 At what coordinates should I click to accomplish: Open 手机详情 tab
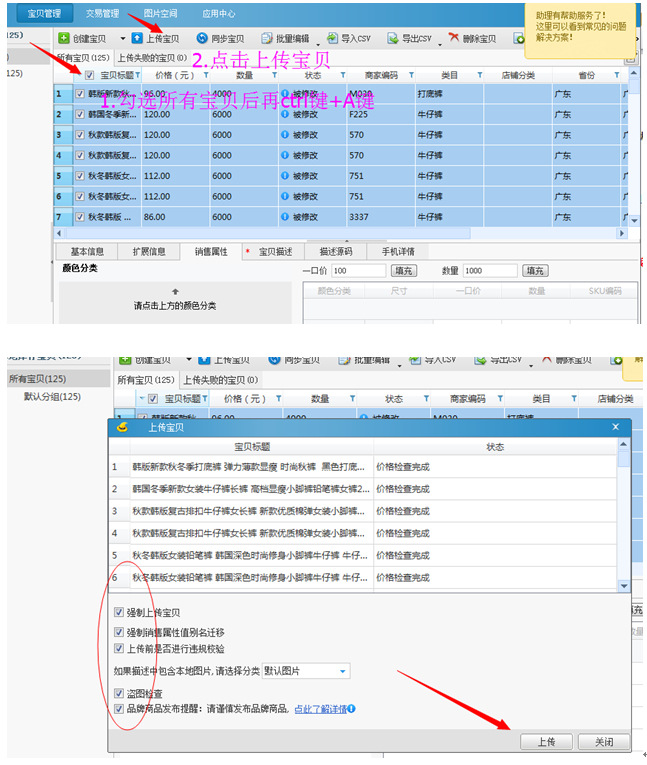pos(398,251)
